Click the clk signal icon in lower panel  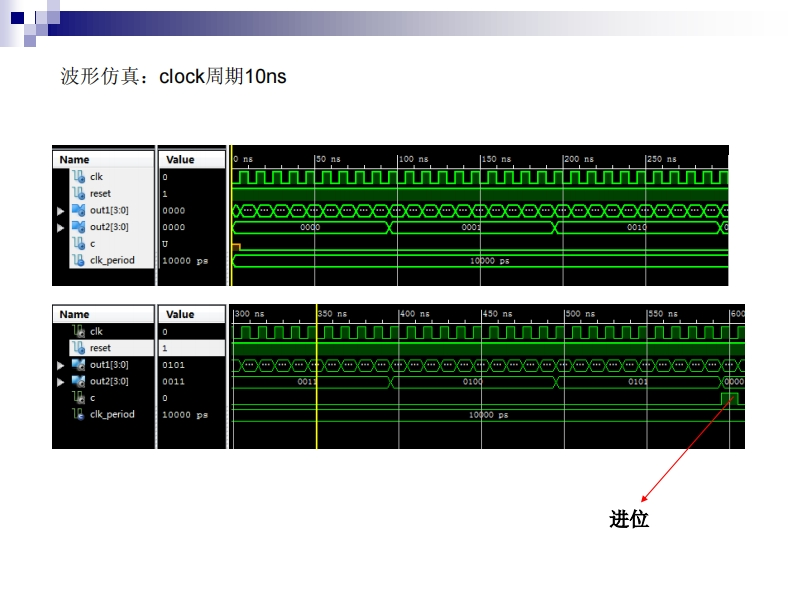pos(78,331)
